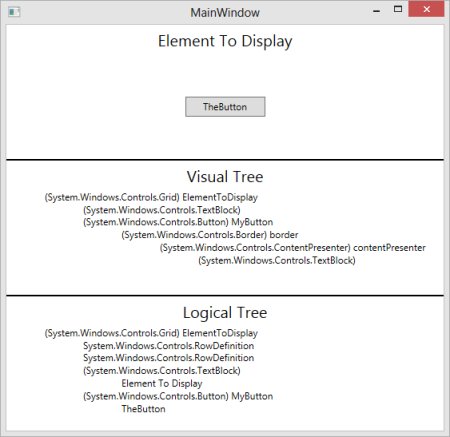
Task: Minimize the MainWindow window
Action: (377, 11)
